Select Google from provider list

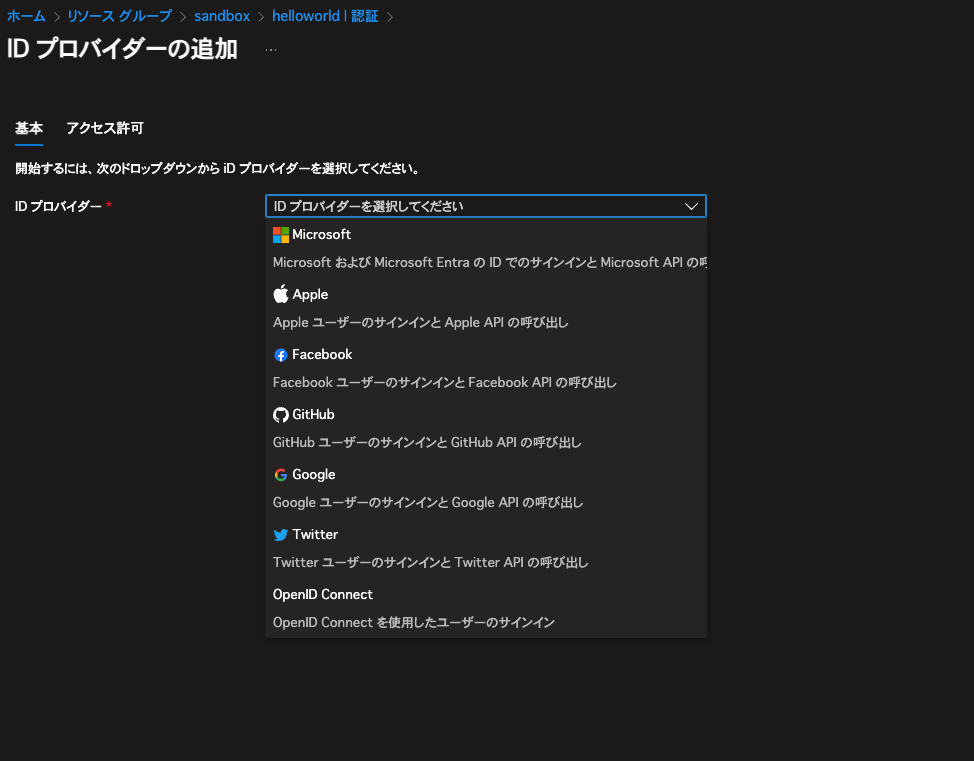click(486, 488)
